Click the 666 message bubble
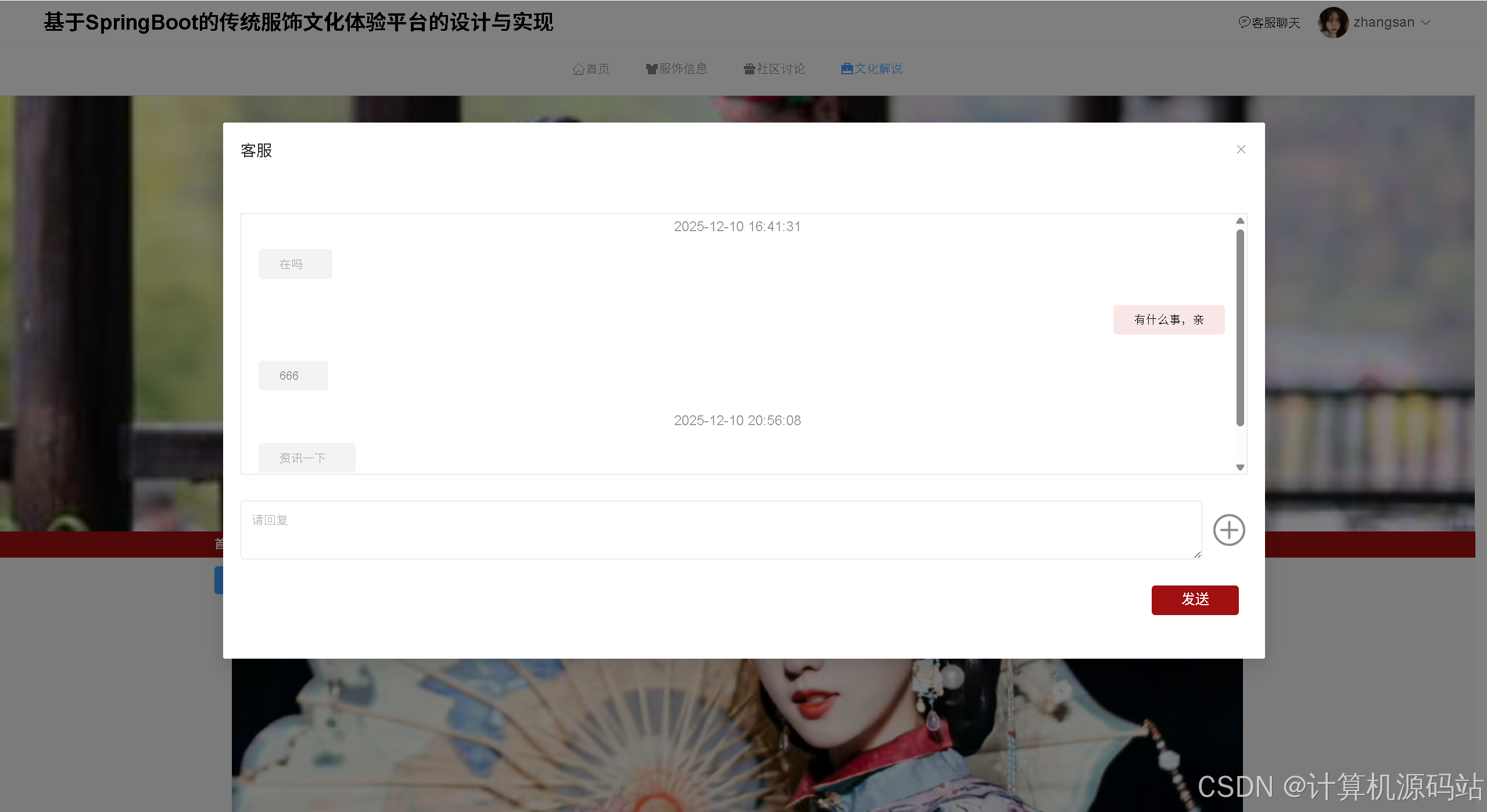The width and height of the screenshot is (1487, 812). click(x=293, y=375)
